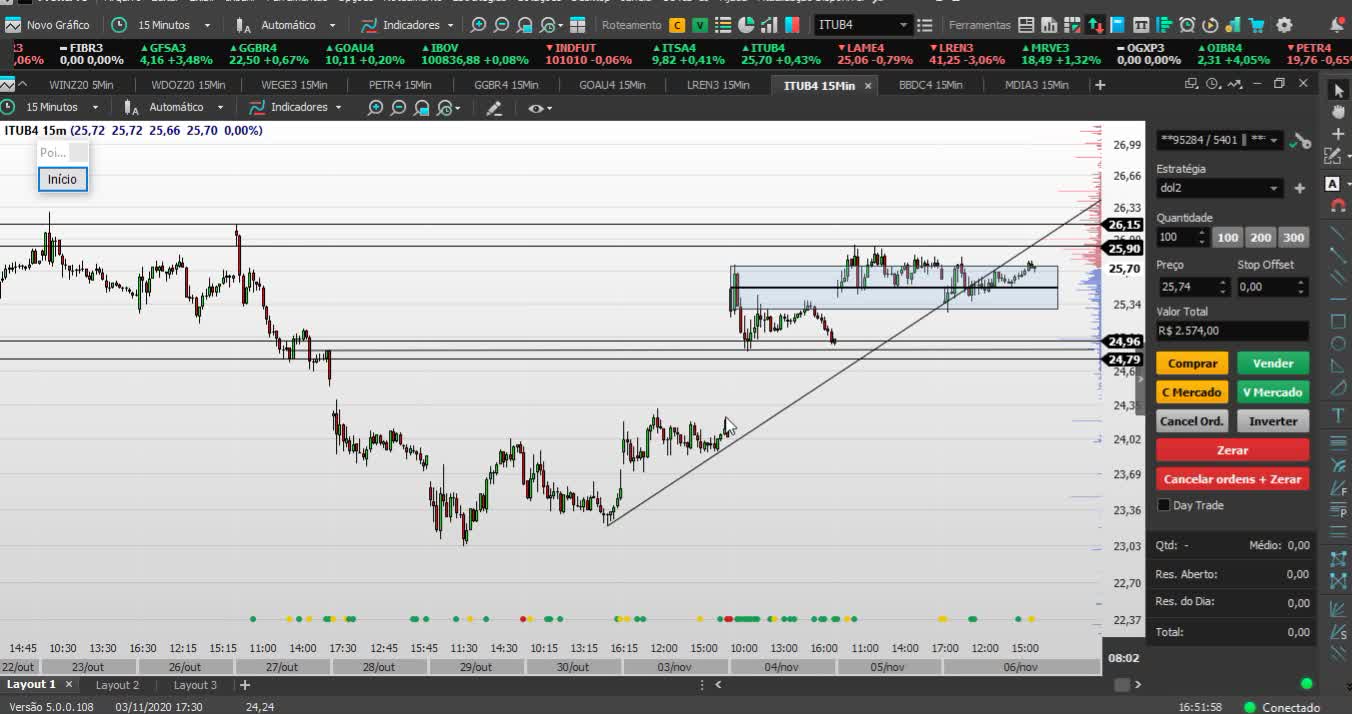
Task: Open the Estratégia dol2 dropdown
Action: 1219,188
